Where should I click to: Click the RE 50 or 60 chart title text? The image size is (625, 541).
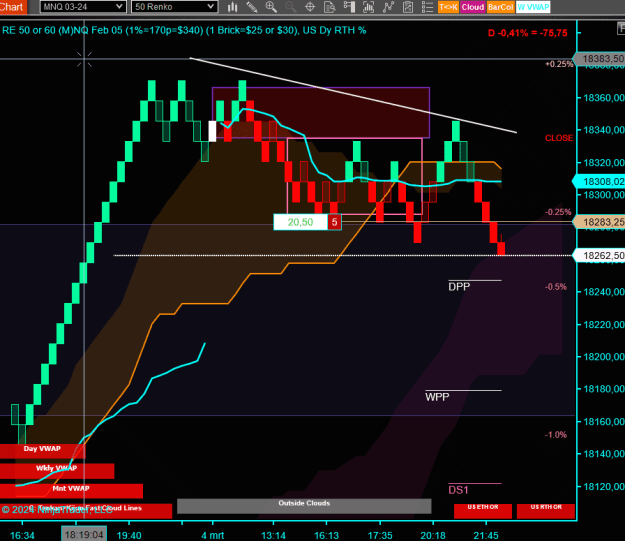coord(184,30)
